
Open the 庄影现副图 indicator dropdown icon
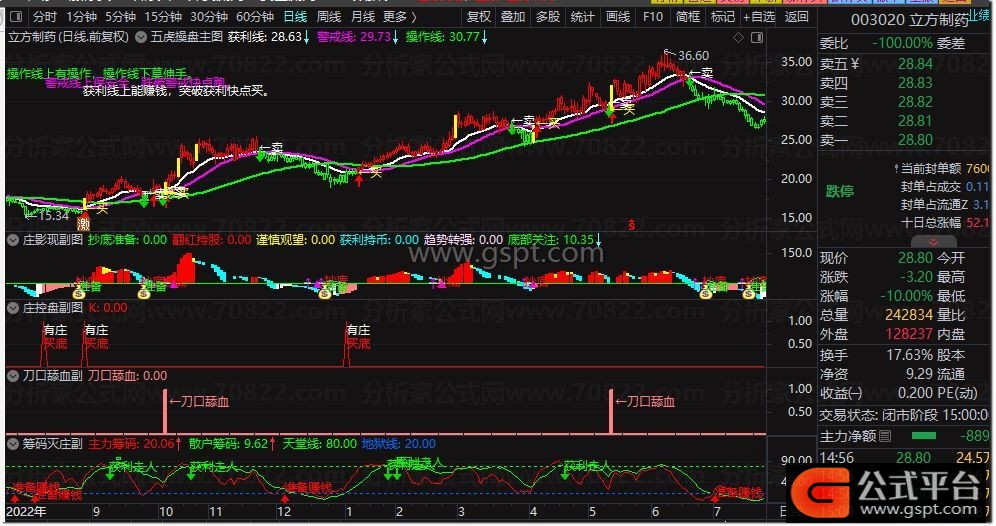pyautogui.click(x=13, y=240)
